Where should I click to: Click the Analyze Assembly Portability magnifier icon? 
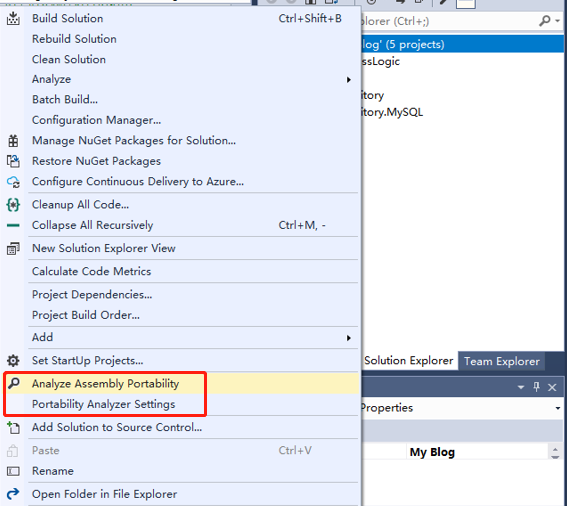point(14,383)
